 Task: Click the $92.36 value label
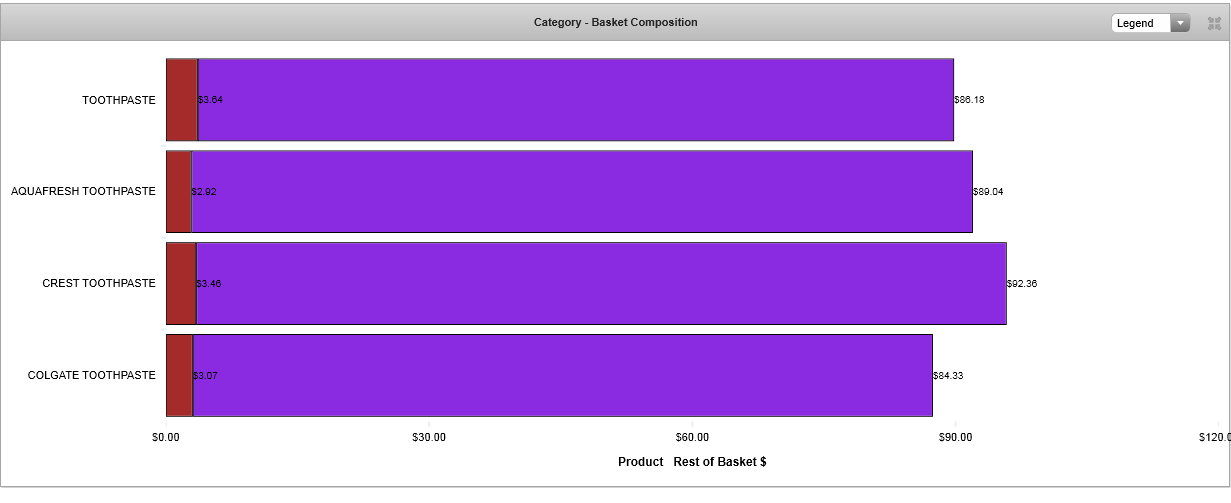[1022, 284]
